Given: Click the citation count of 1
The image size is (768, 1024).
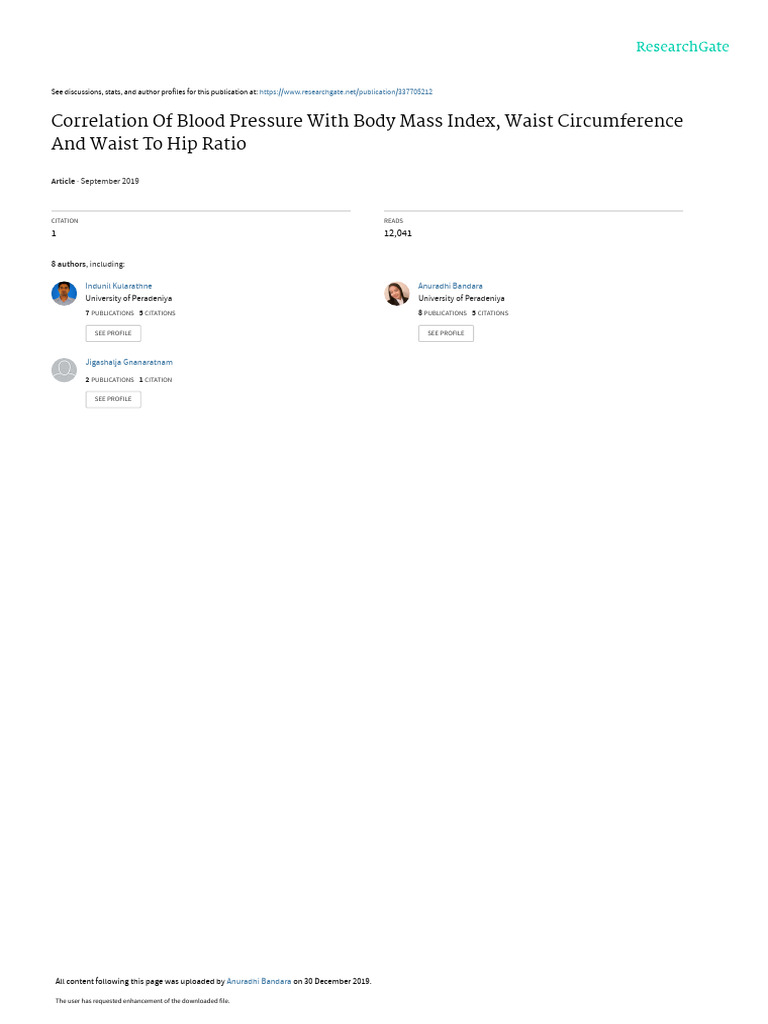Looking at the screenshot, I should point(54,233).
